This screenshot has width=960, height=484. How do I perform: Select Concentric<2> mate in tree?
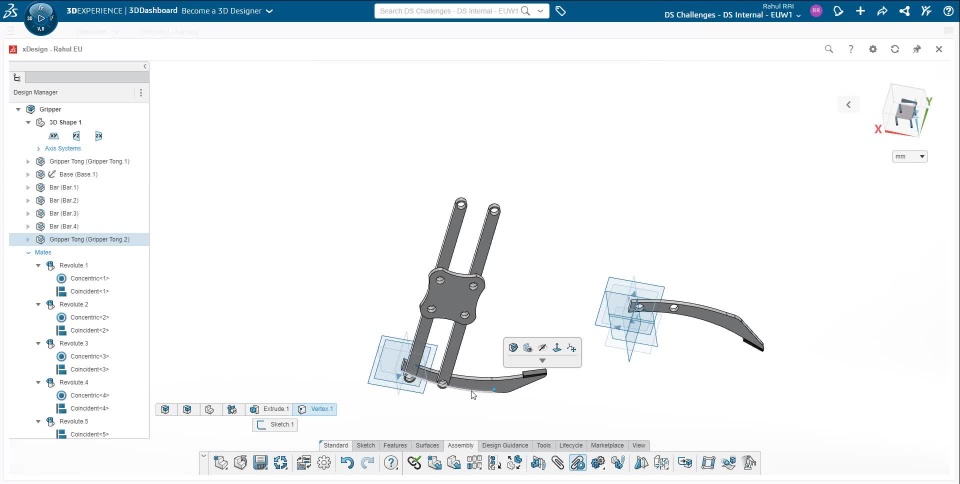tap(89, 318)
